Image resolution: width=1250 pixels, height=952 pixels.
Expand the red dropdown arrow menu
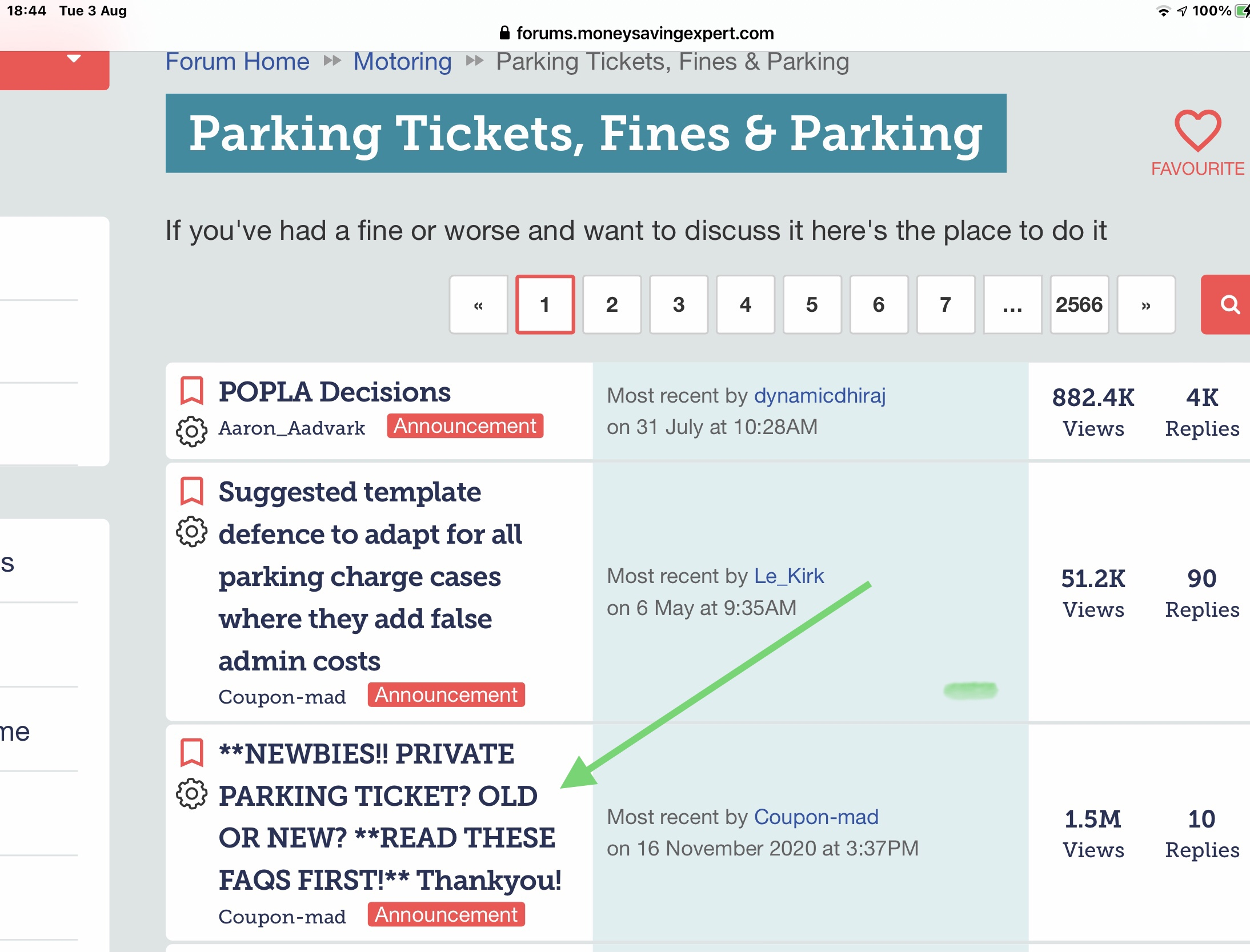(74, 59)
